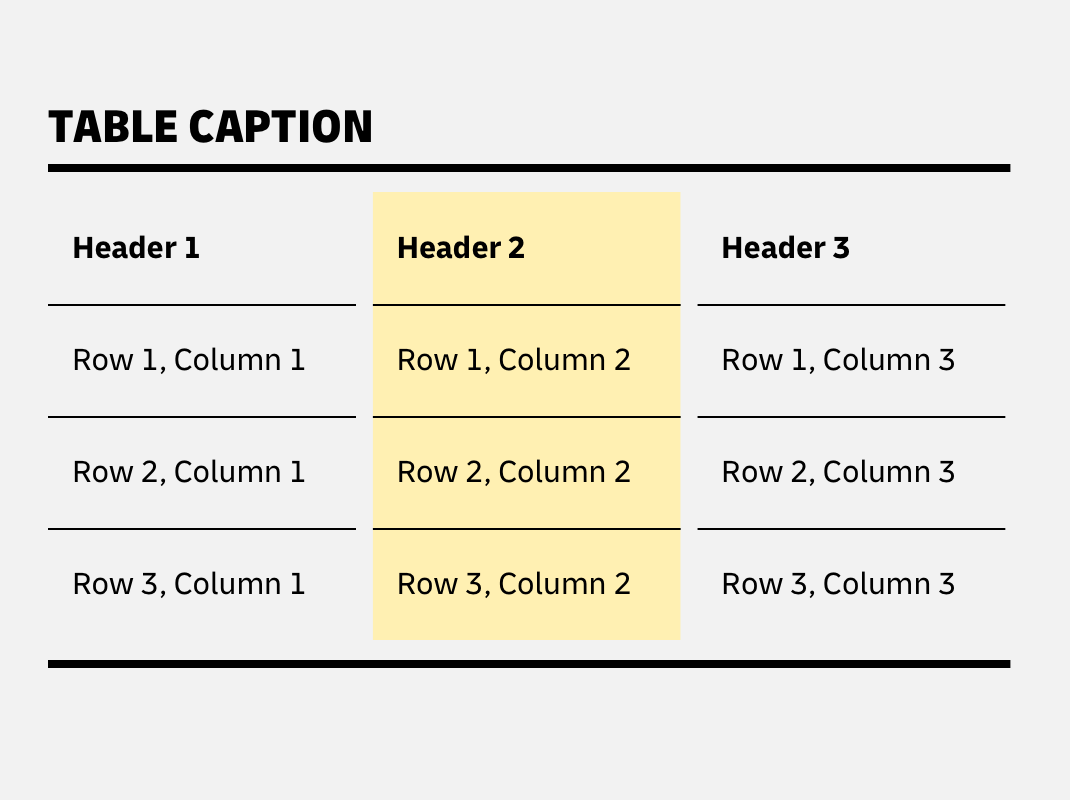1070x800 pixels.
Task: Click the Row 2, Column 3 cell
Action: click(x=838, y=472)
